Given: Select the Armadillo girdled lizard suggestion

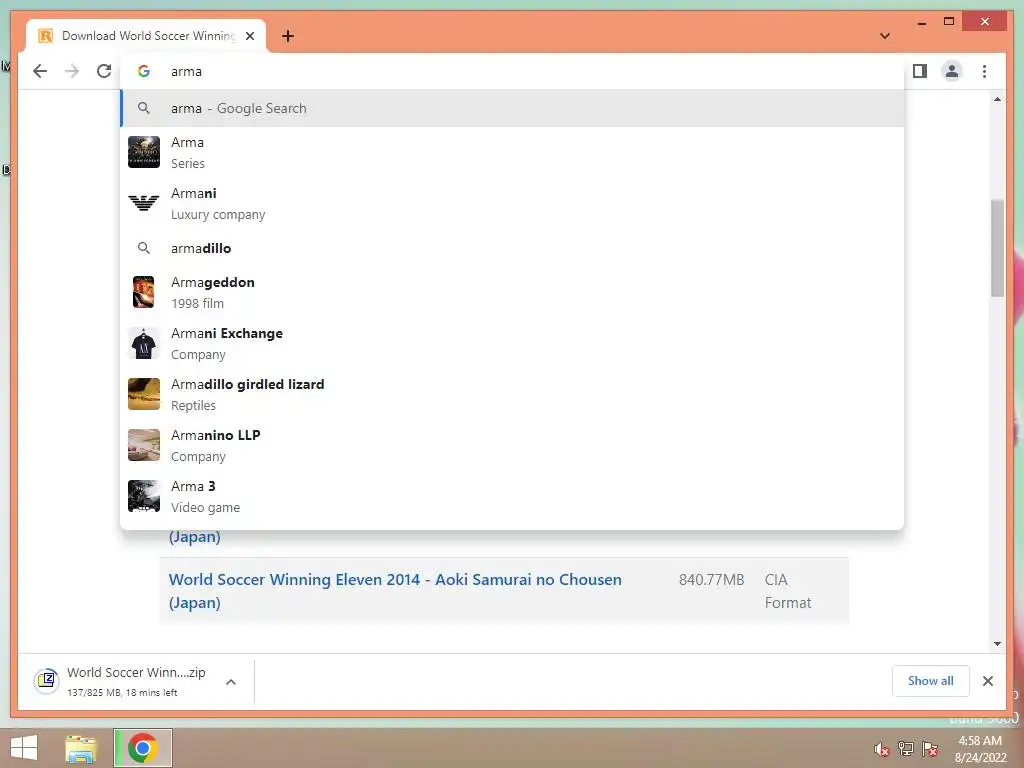Looking at the screenshot, I should pos(513,394).
